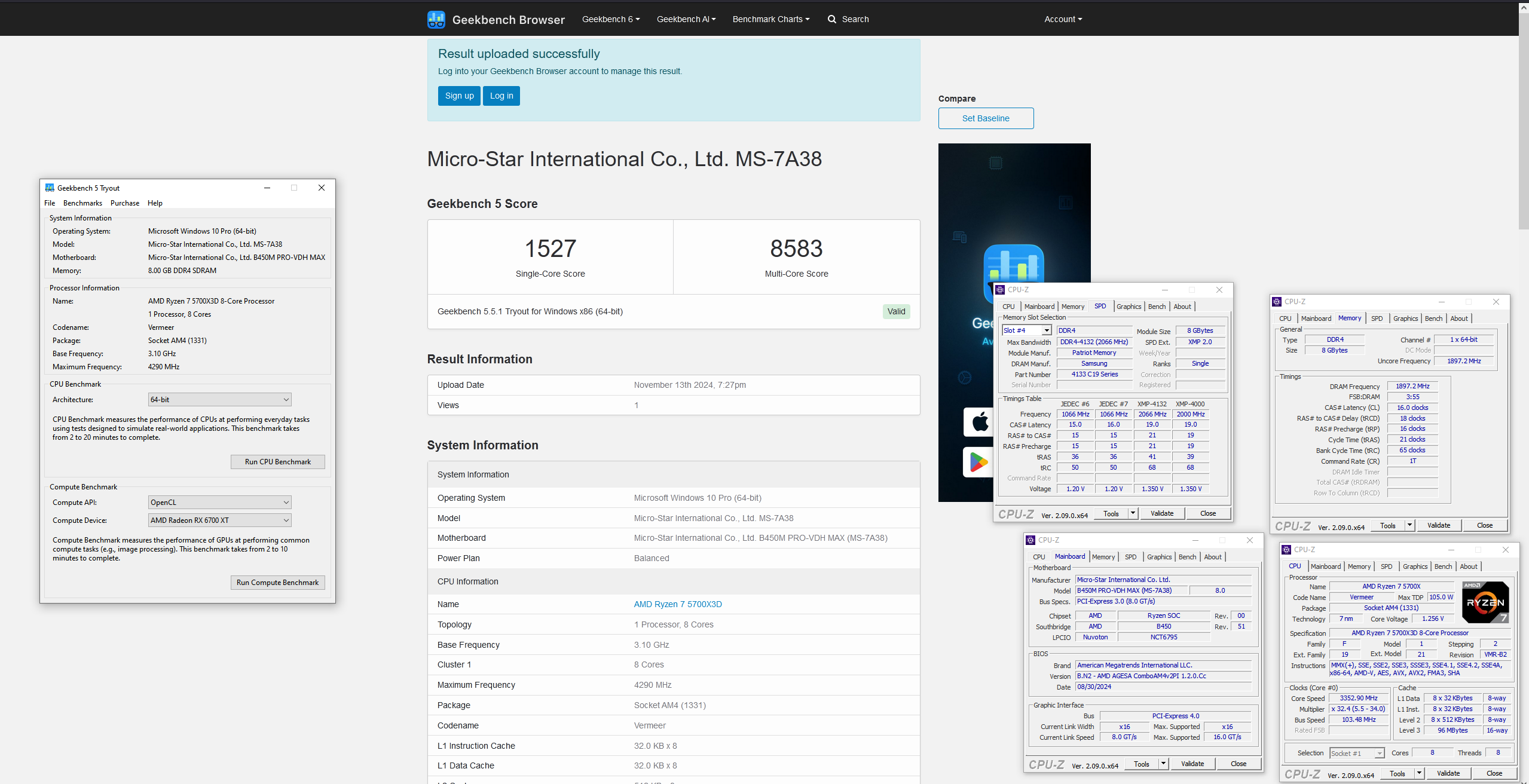Click the Ryzen 7 logo in CPU-Z
This screenshot has width=1529, height=784.
1485,602
